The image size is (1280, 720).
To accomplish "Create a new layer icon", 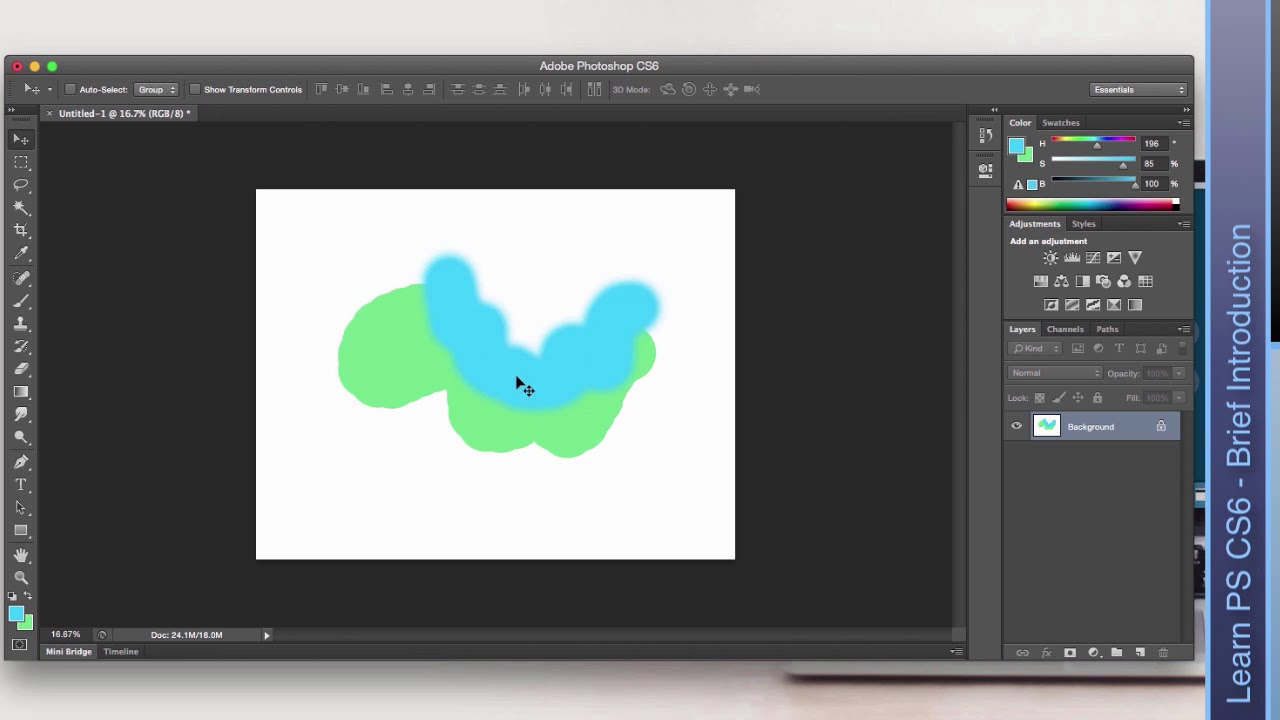I will [1140, 653].
